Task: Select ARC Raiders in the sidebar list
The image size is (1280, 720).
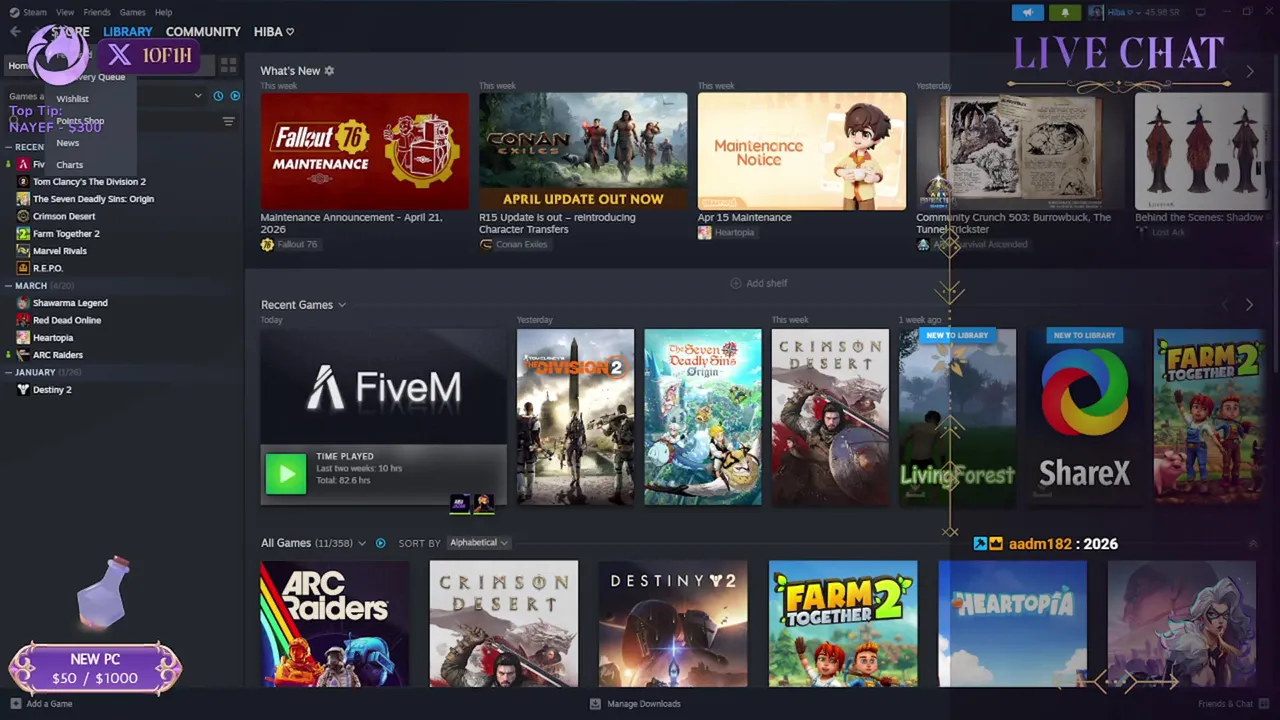Action: [58, 355]
